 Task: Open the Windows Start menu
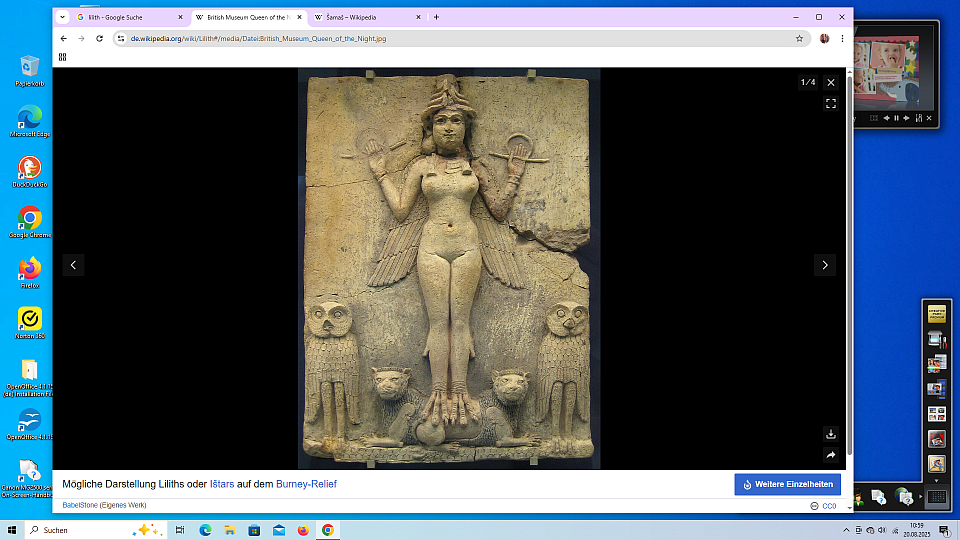tap(12, 530)
